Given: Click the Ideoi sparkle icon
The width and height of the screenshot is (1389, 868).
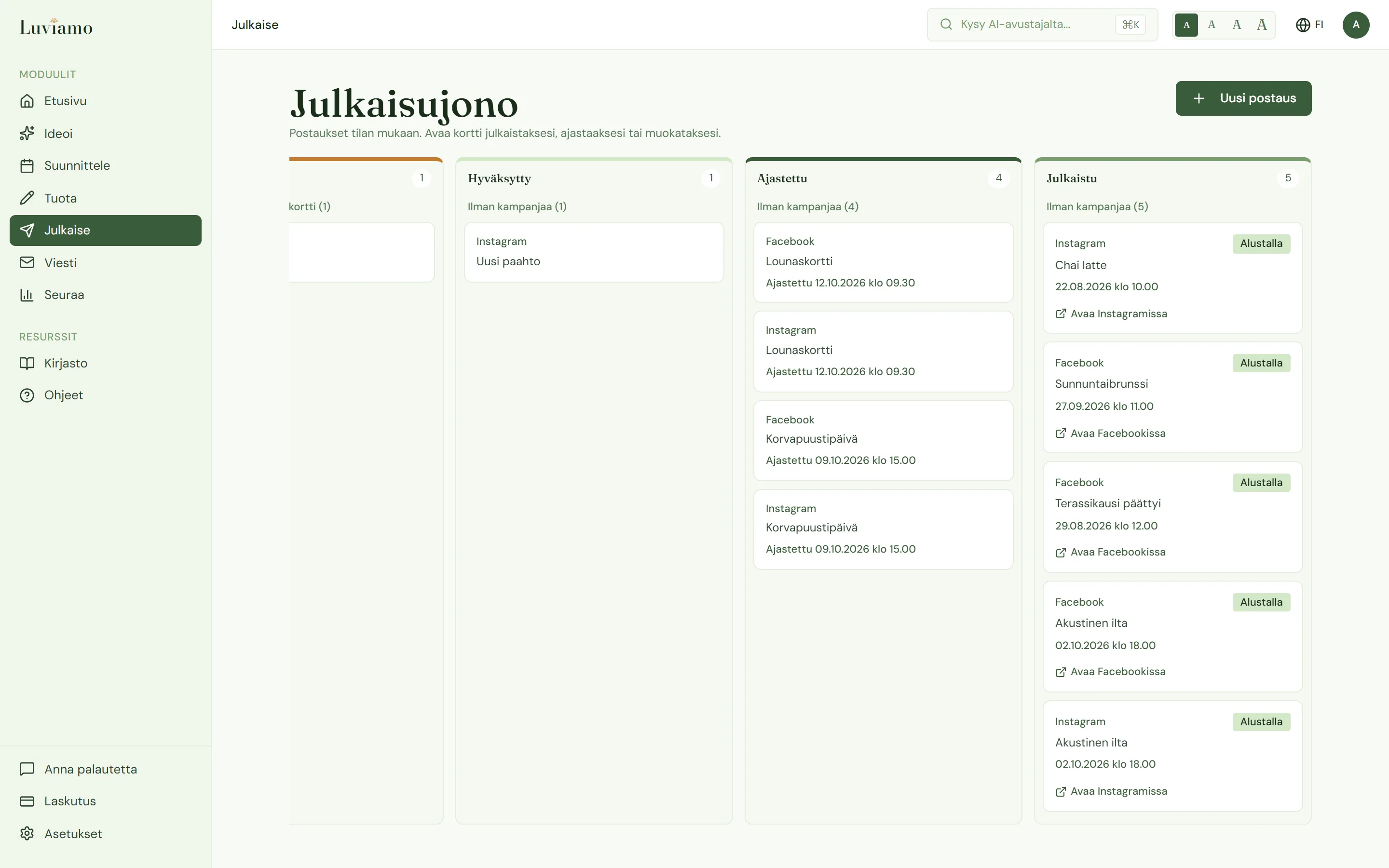Looking at the screenshot, I should (27, 133).
